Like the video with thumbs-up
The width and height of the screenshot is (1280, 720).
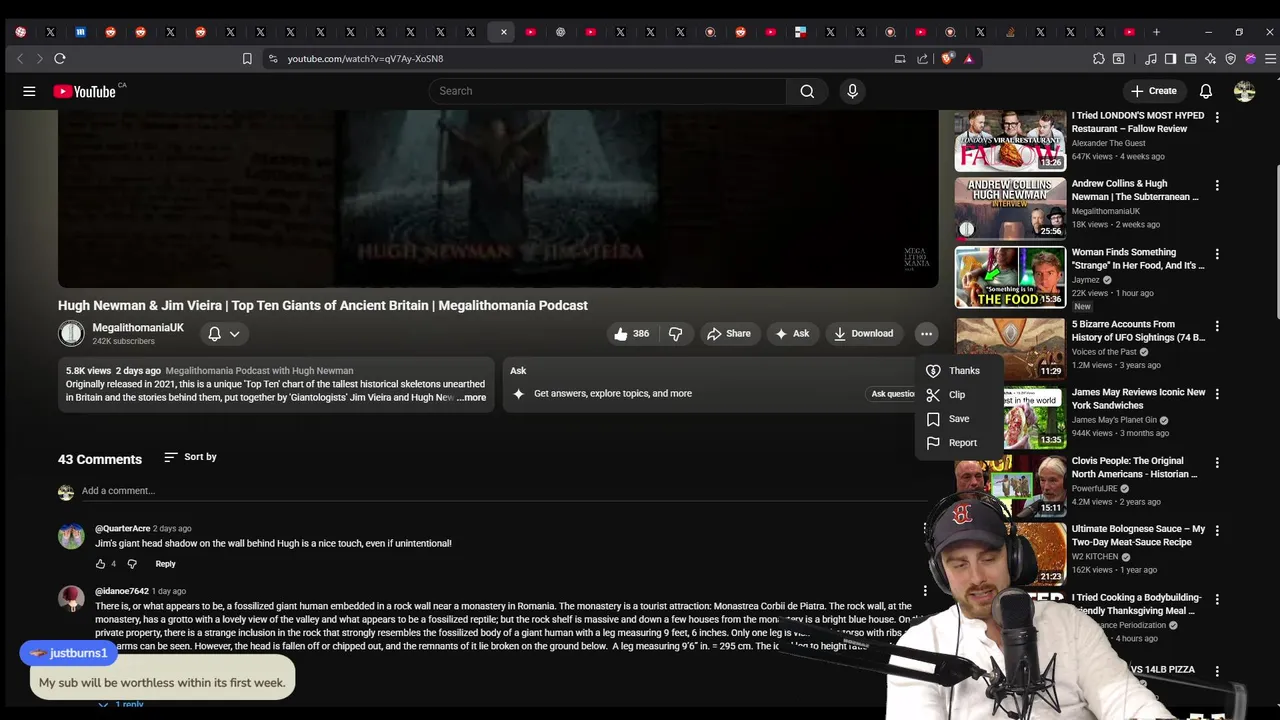pyautogui.click(x=630, y=334)
